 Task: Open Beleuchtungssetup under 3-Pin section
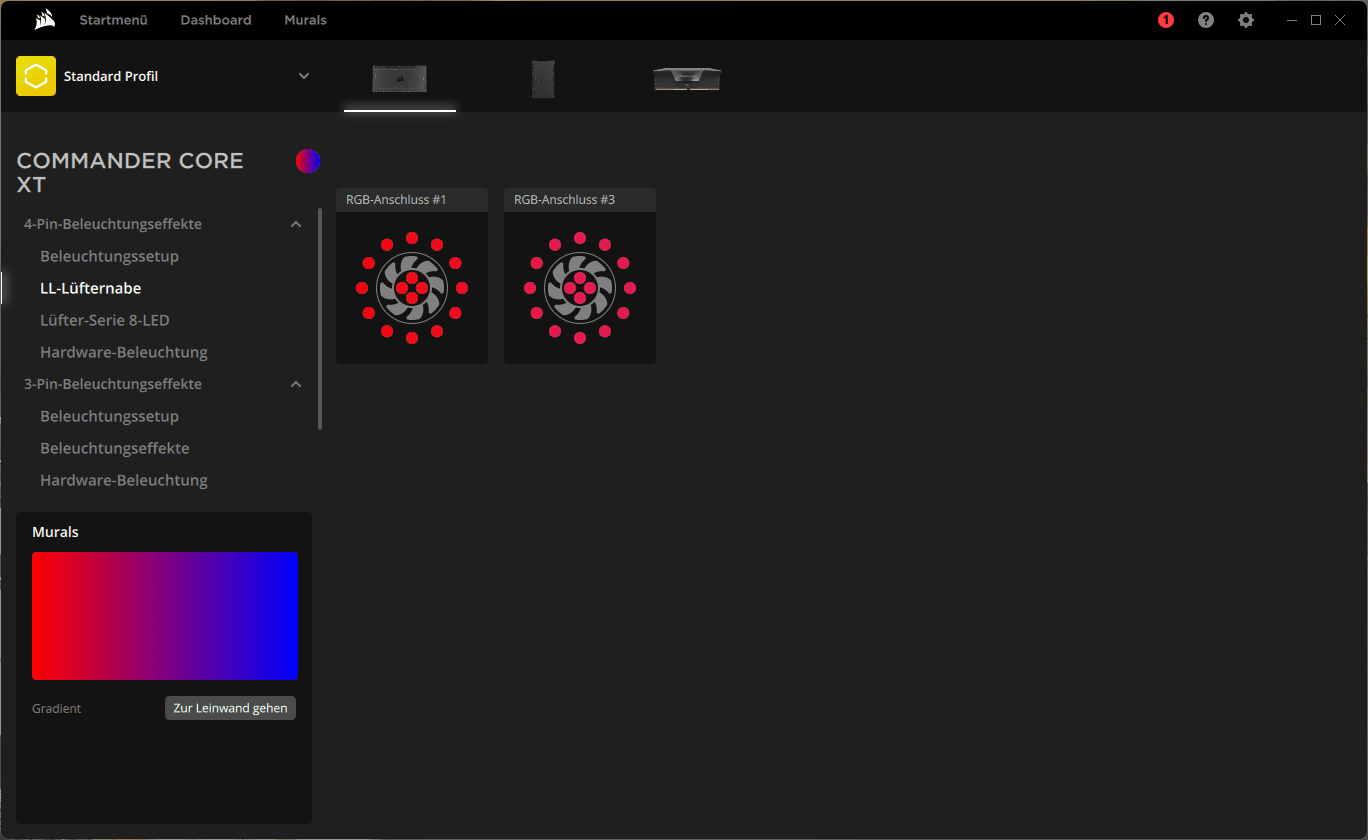click(110, 416)
